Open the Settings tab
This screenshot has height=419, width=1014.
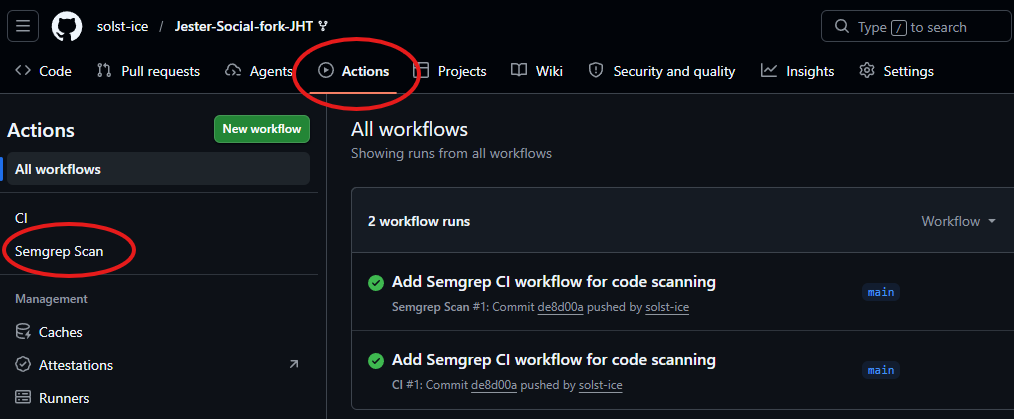896,71
